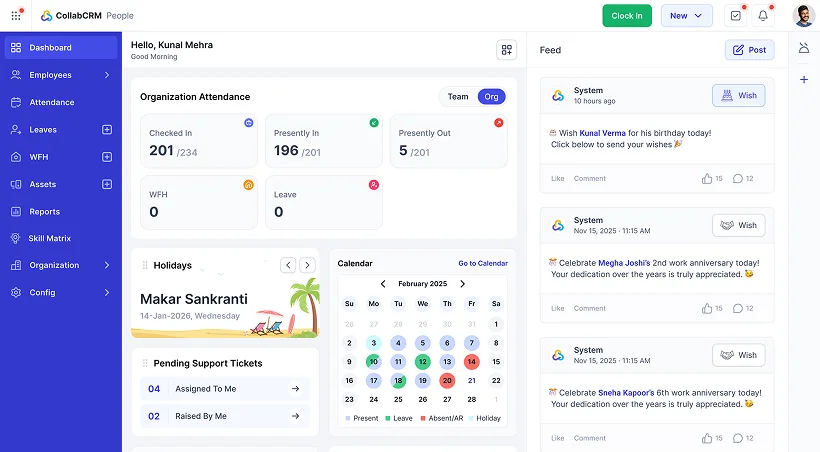
Task: Click the thumbs-up icon on Megha Joshi post
Action: pos(707,308)
